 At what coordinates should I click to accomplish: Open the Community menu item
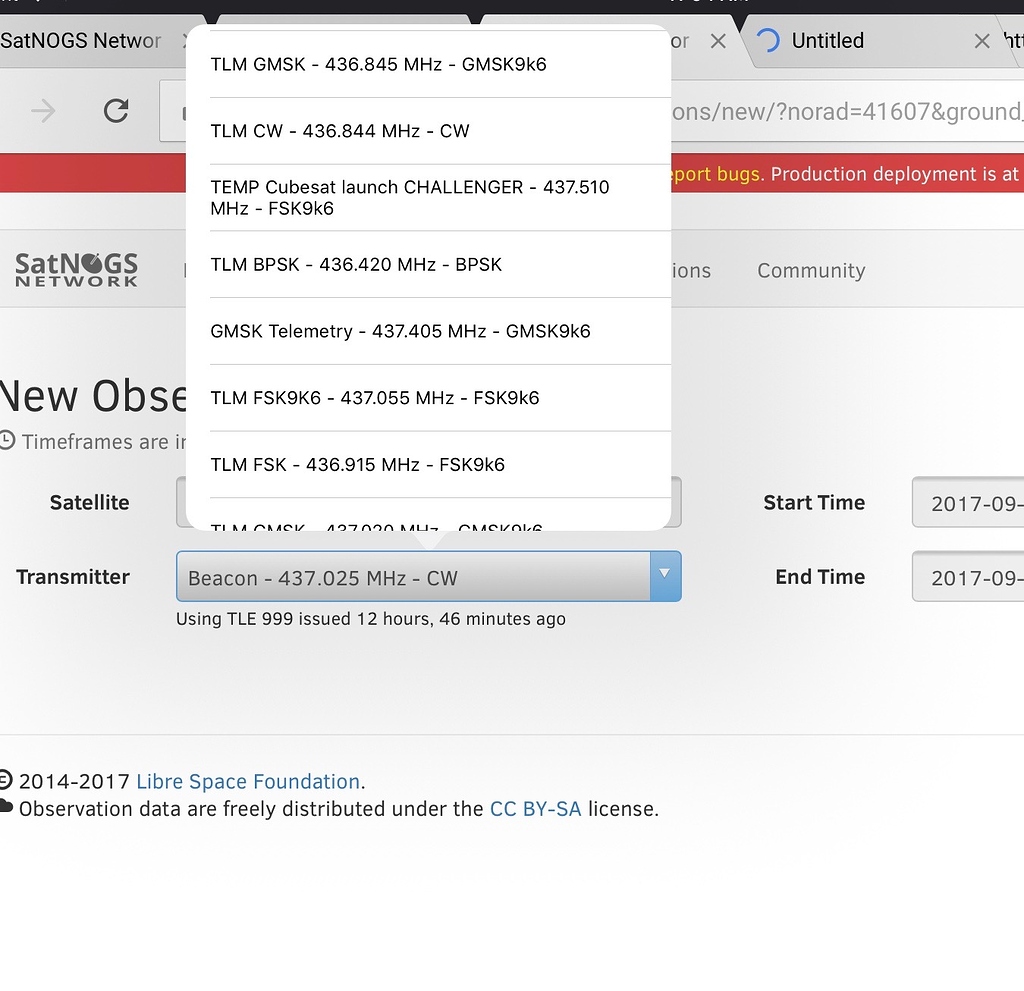(x=811, y=270)
